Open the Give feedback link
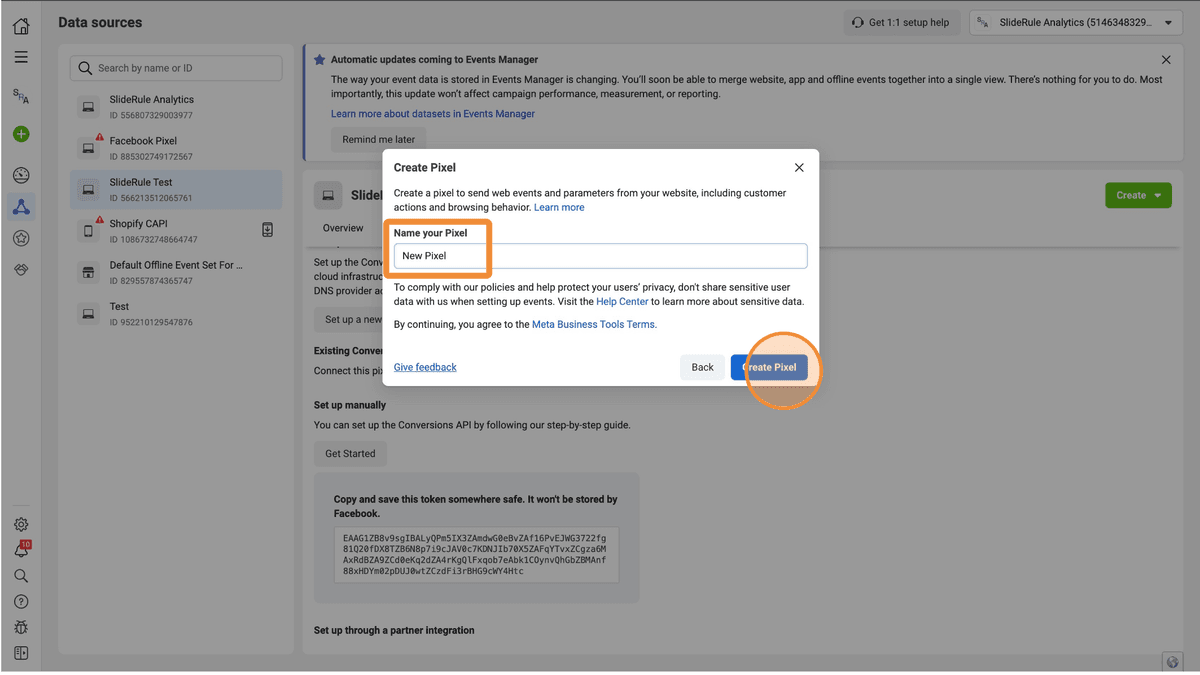Image resolution: width=1200 pixels, height=675 pixels. pyautogui.click(x=425, y=367)
